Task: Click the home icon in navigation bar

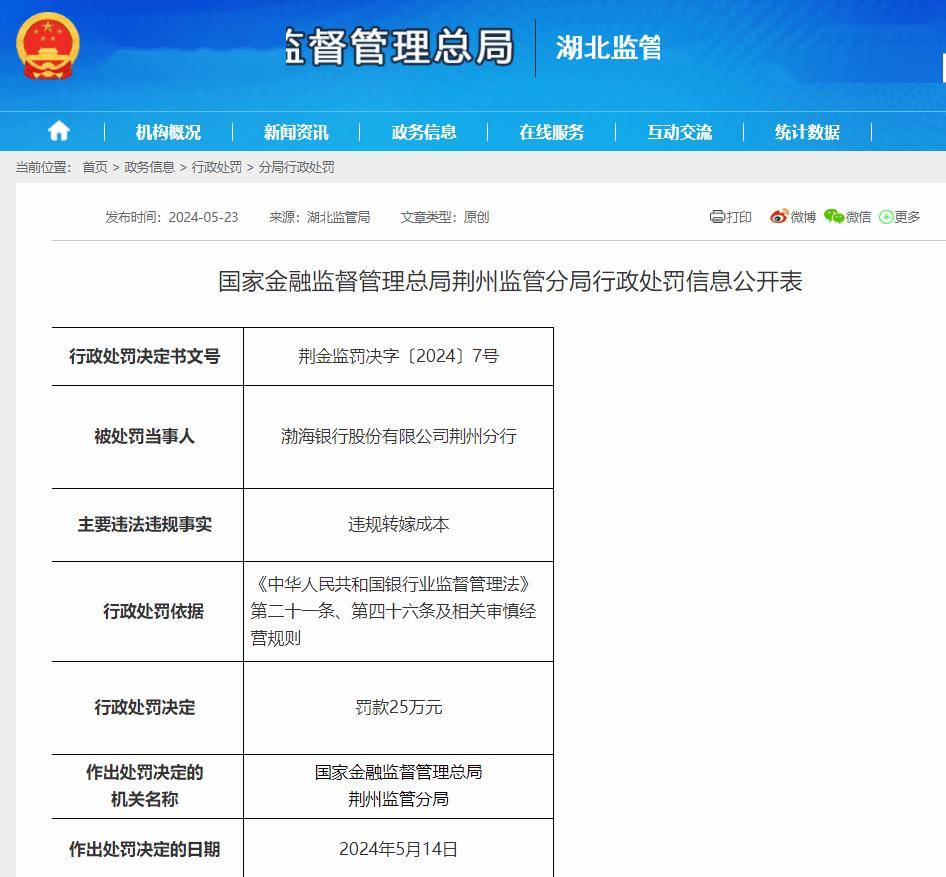Action: (x=59, y=131)
